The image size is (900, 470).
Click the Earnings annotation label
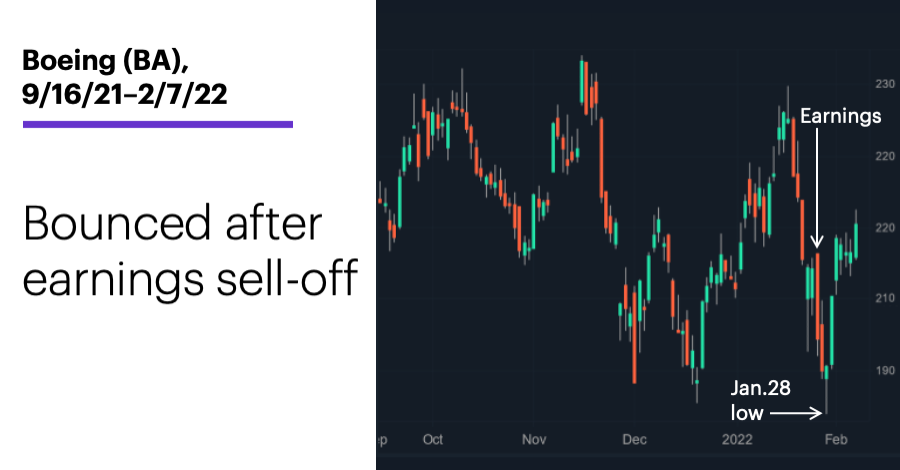[840, 116]
